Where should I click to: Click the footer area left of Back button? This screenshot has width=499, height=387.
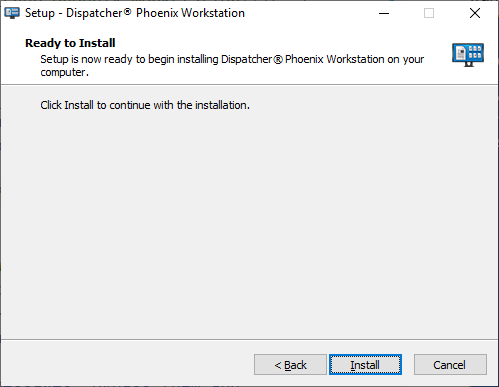127,364
